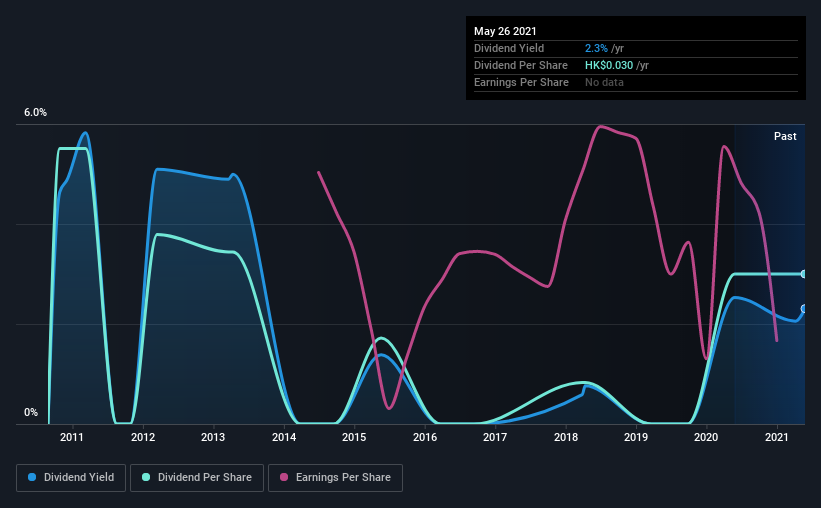Click the May 26 2021 tooltip date
Image resolution: width=821 pixels, height=508 pixels.
point(505,31)
